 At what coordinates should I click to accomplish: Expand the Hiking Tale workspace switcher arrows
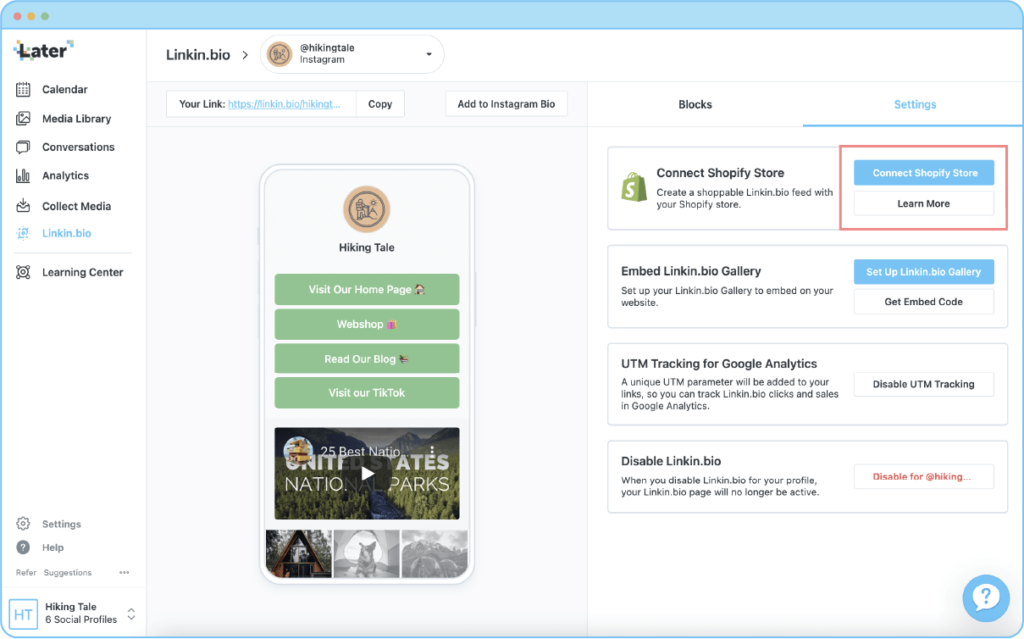coord(131,614)
